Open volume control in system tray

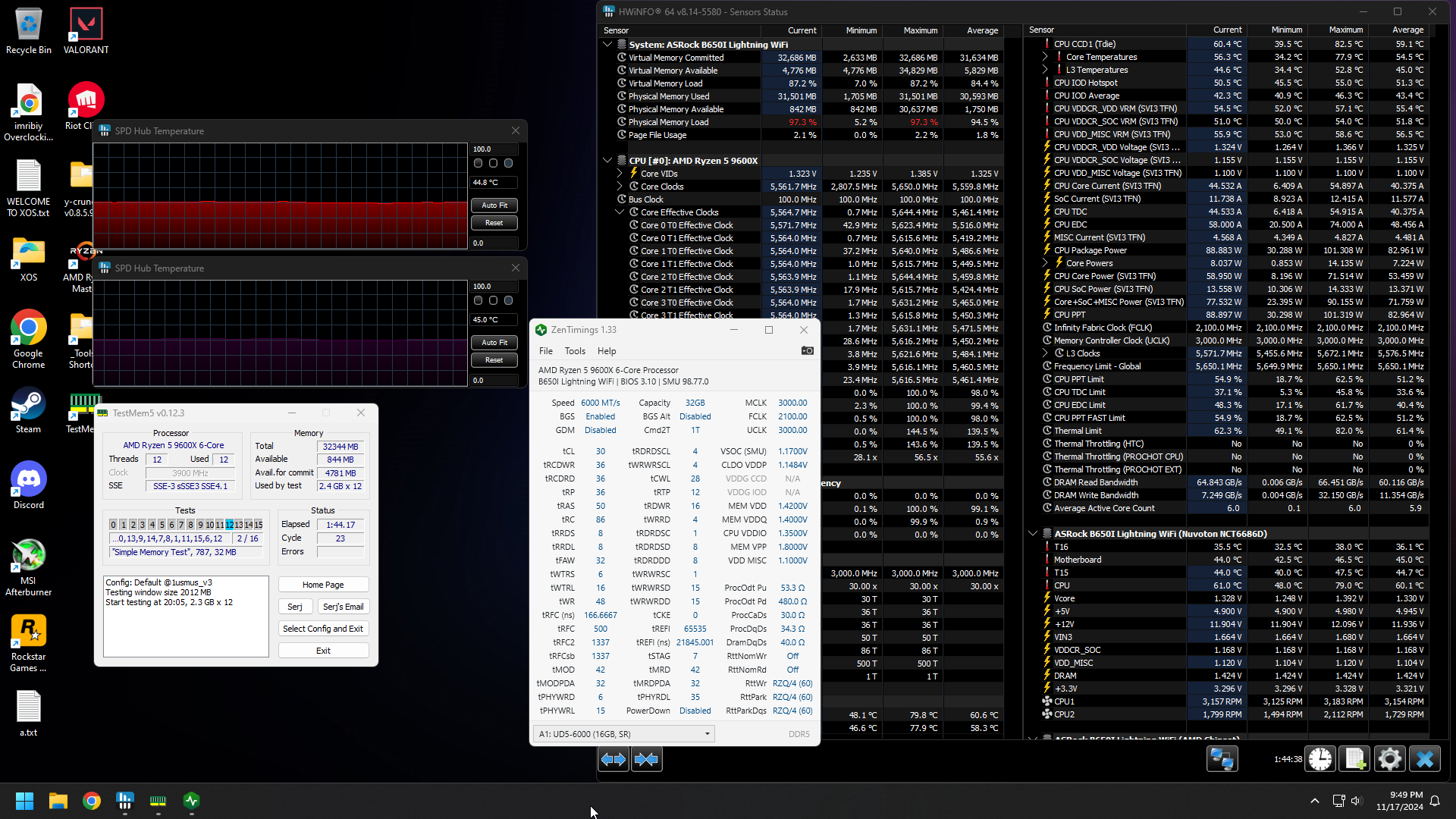pos(1357,801)
